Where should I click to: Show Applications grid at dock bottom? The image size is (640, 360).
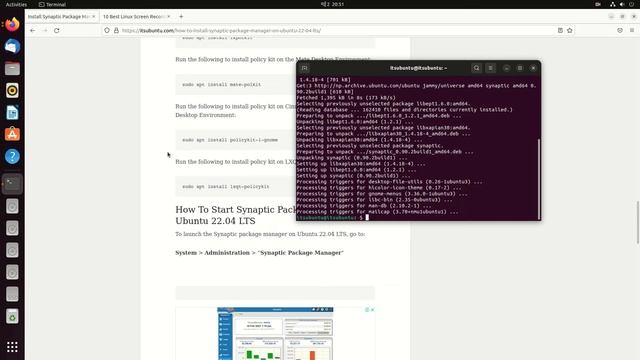[x=12, y=347]
